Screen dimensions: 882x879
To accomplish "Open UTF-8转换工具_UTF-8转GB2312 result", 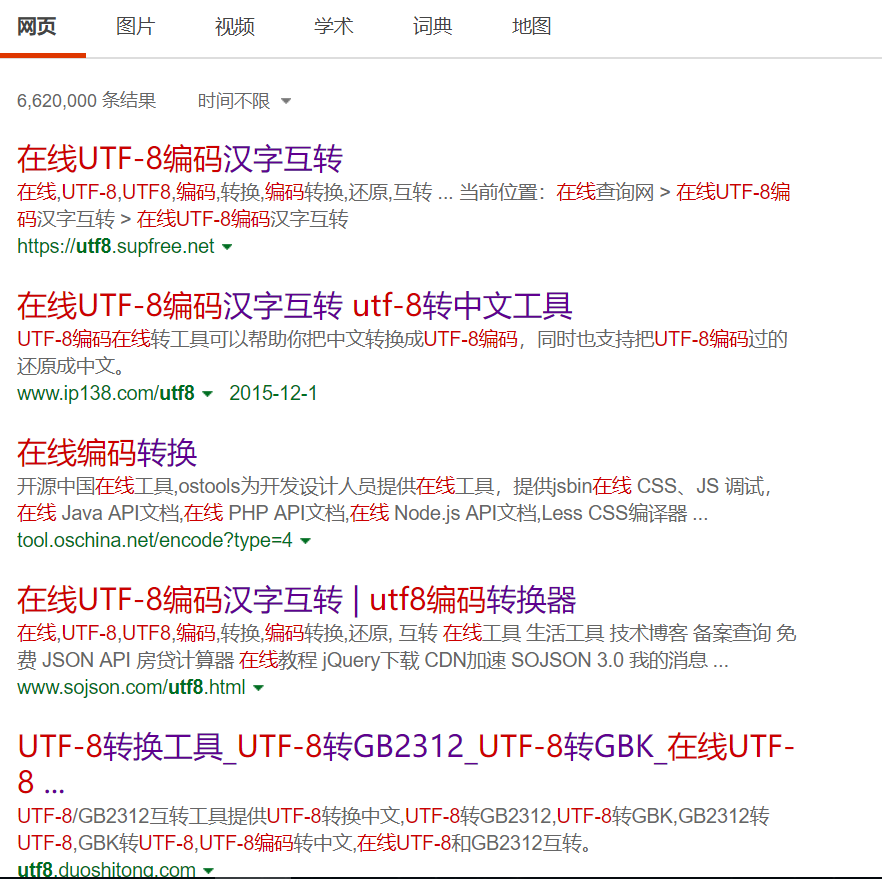I will pos(405,747).
